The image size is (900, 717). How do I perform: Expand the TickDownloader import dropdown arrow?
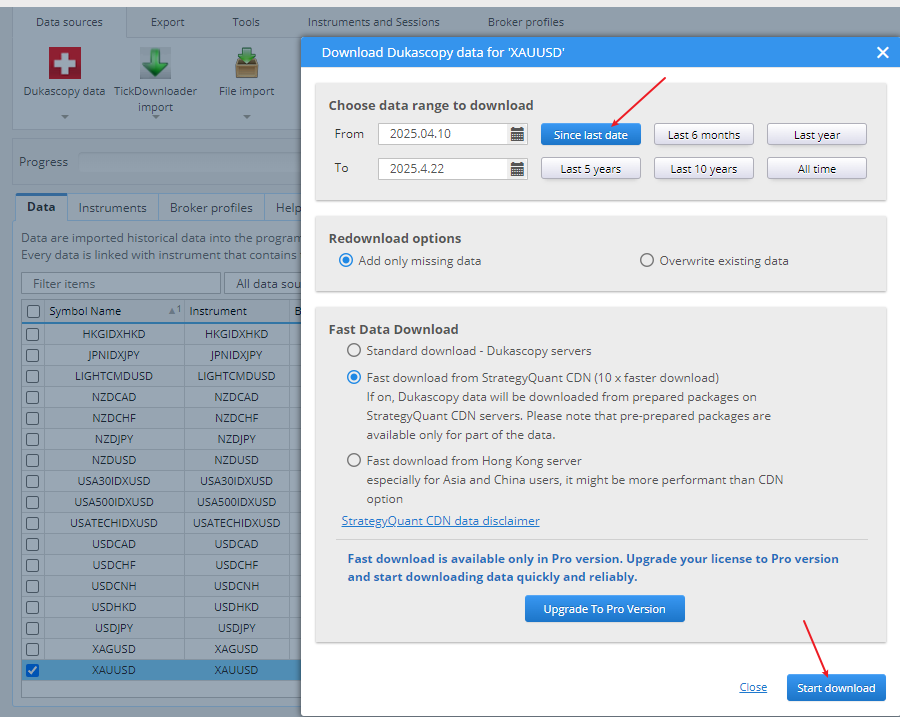pyautogui.click(x=155, y=117)
